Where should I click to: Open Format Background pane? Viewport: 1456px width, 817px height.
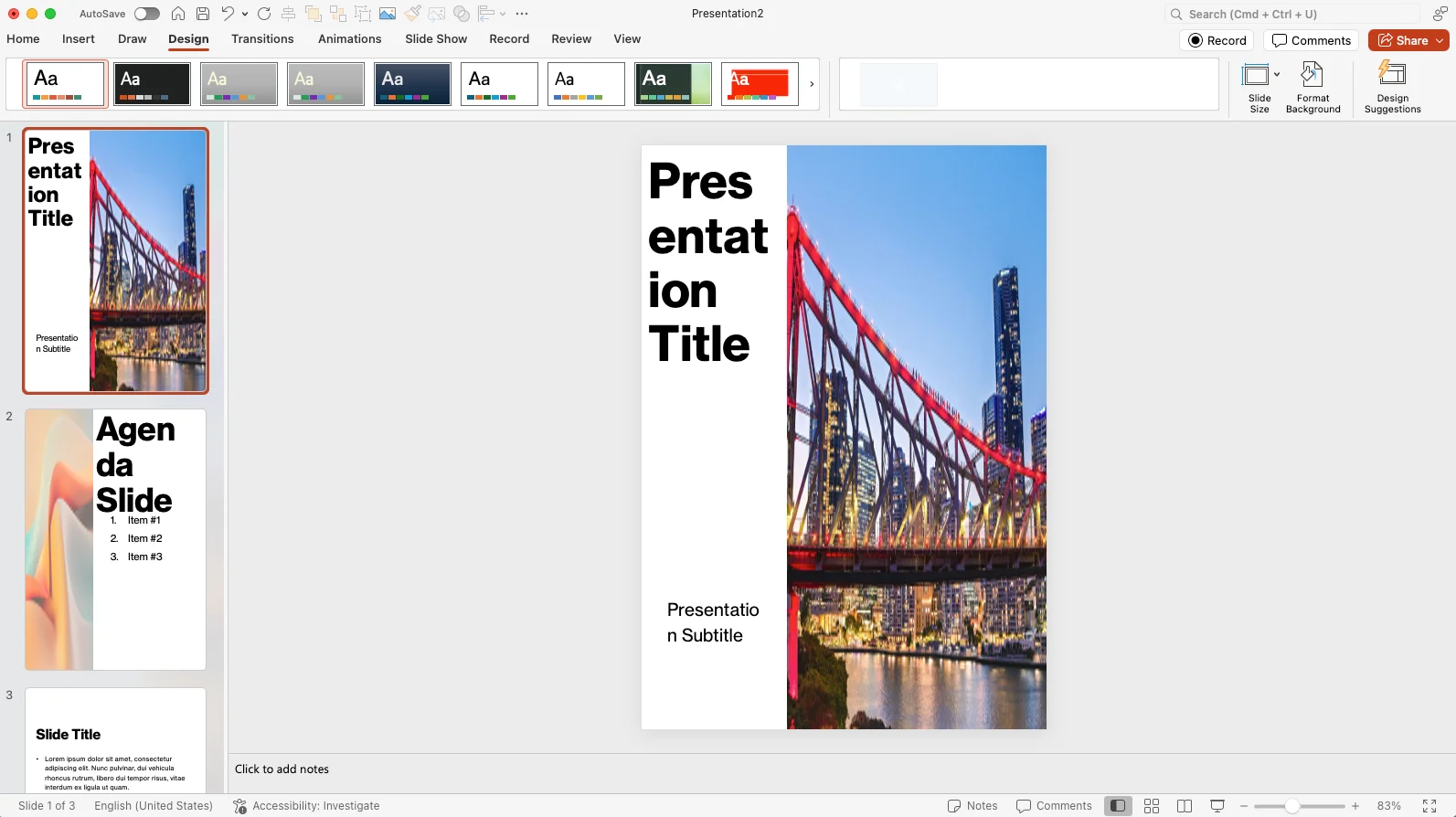click(x=1313, y=88)
